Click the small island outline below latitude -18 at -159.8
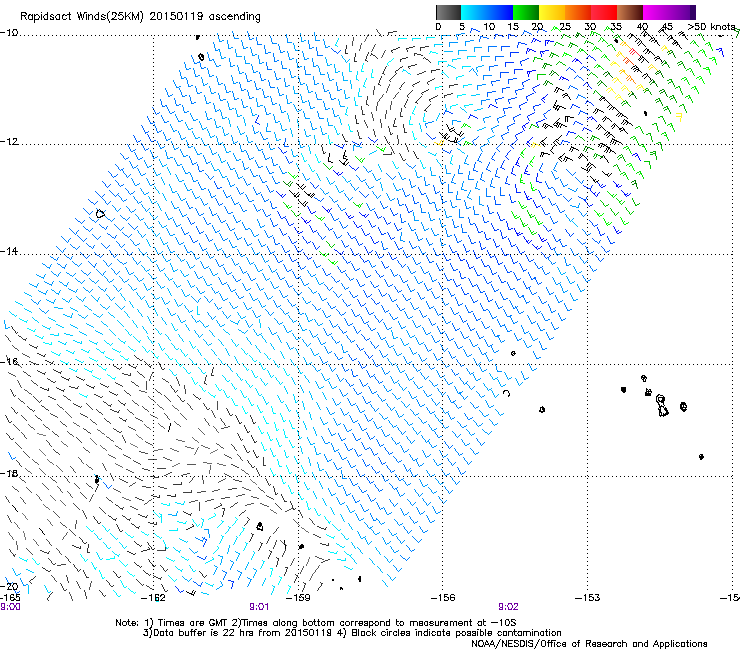740x650 pixels. point(260,526)
